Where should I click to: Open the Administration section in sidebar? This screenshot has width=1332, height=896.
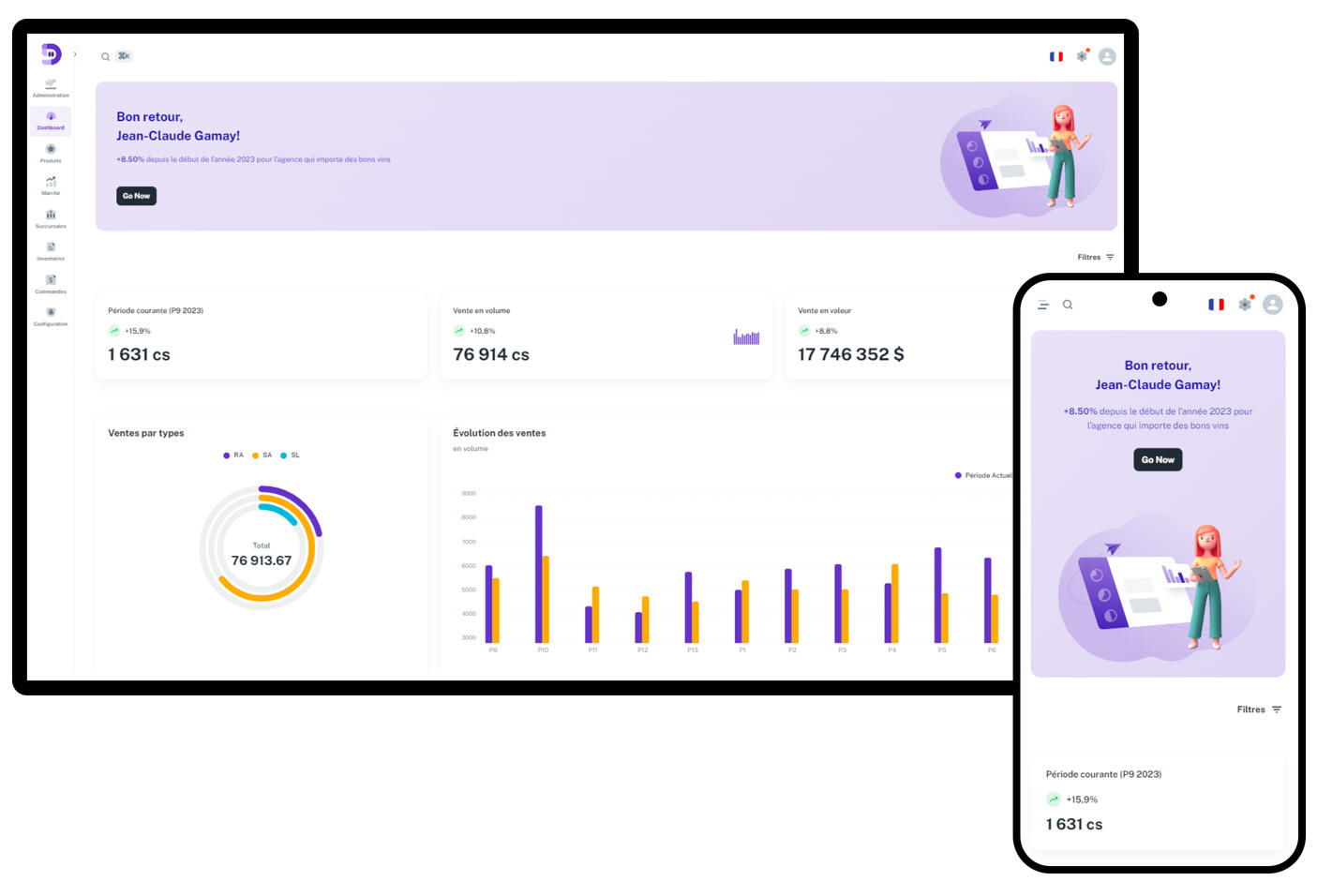pos(51,87)
